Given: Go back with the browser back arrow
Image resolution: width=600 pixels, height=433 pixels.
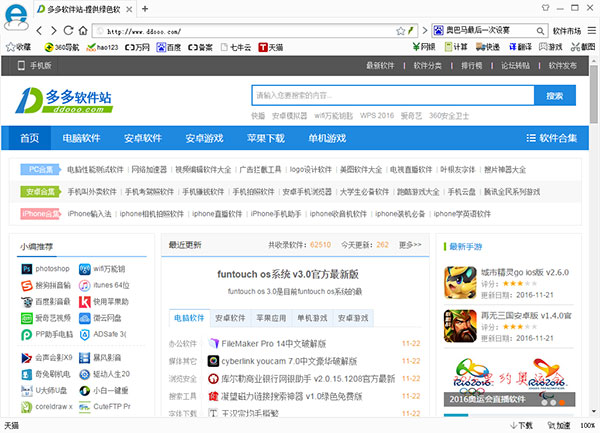Looking at the screenshot, I should point(39,31).
